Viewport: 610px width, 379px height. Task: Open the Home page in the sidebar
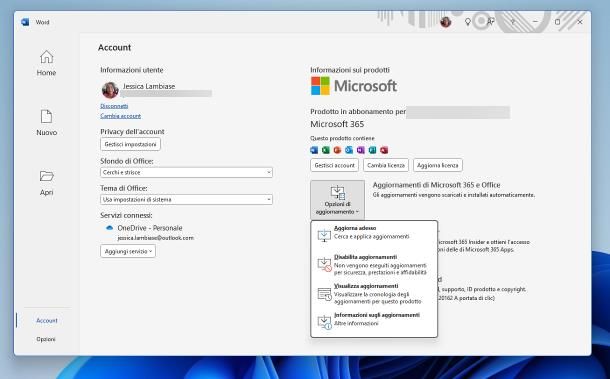pos(46,63)
